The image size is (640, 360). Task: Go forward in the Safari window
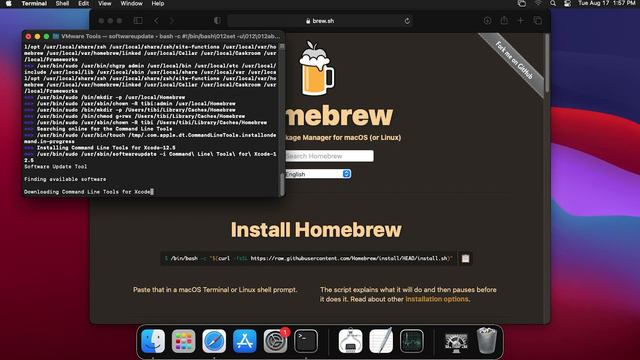tap(172, 20)
